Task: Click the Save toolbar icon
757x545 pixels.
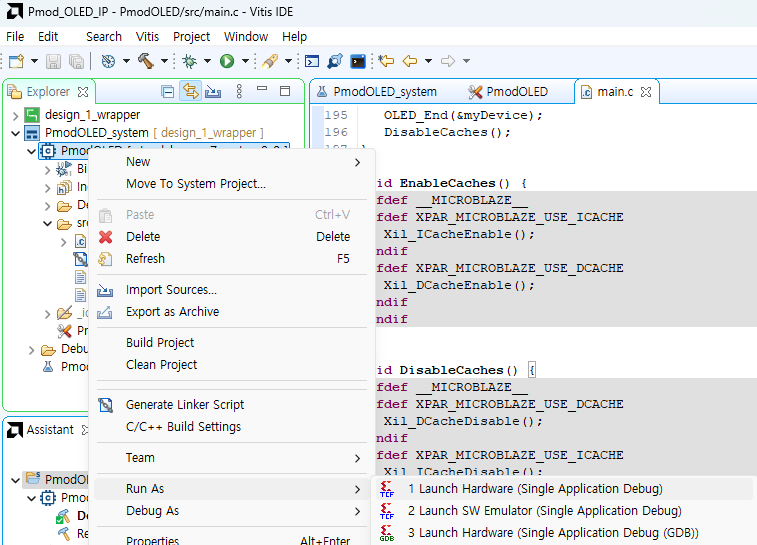Action: [53, 61]
